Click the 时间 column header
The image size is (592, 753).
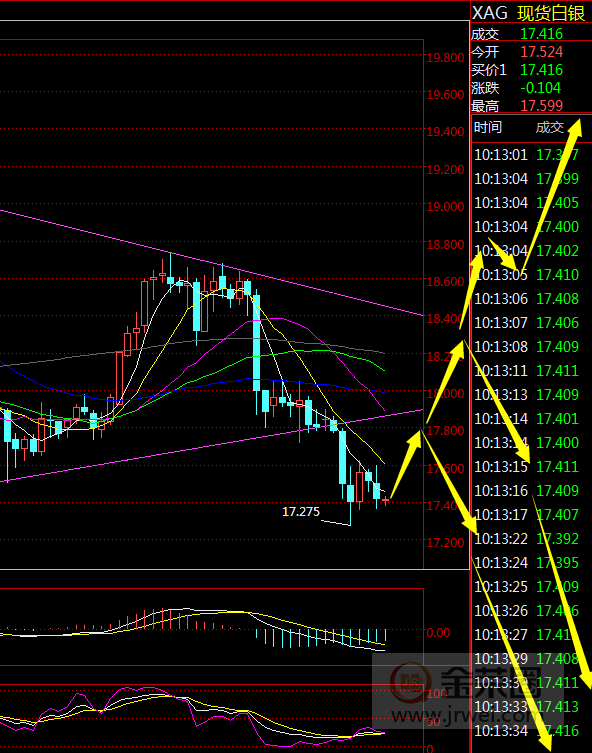[488, 127]
